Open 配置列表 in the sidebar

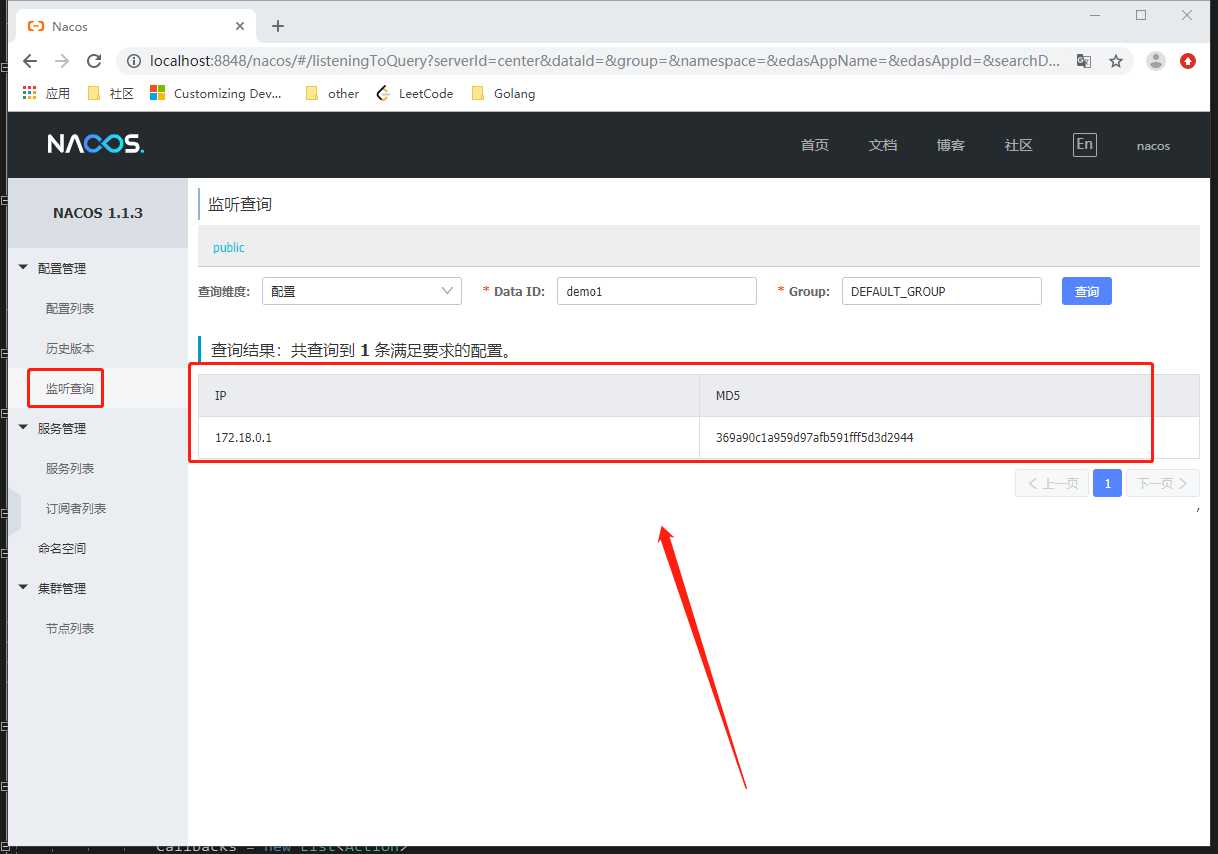click(x=70, y=308)
